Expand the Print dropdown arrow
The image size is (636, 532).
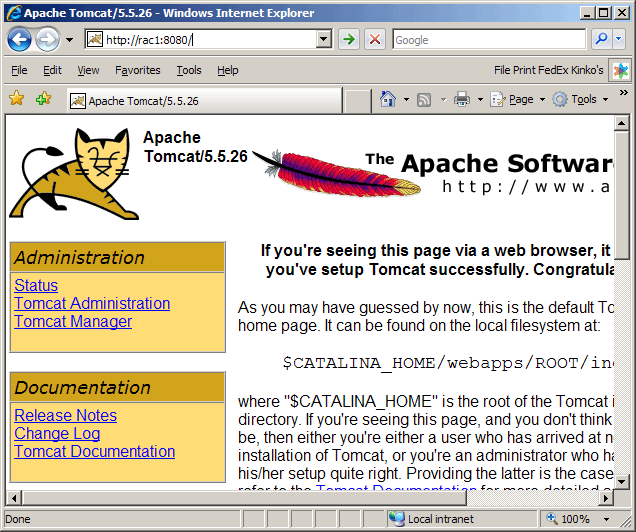tap(480, 99)
